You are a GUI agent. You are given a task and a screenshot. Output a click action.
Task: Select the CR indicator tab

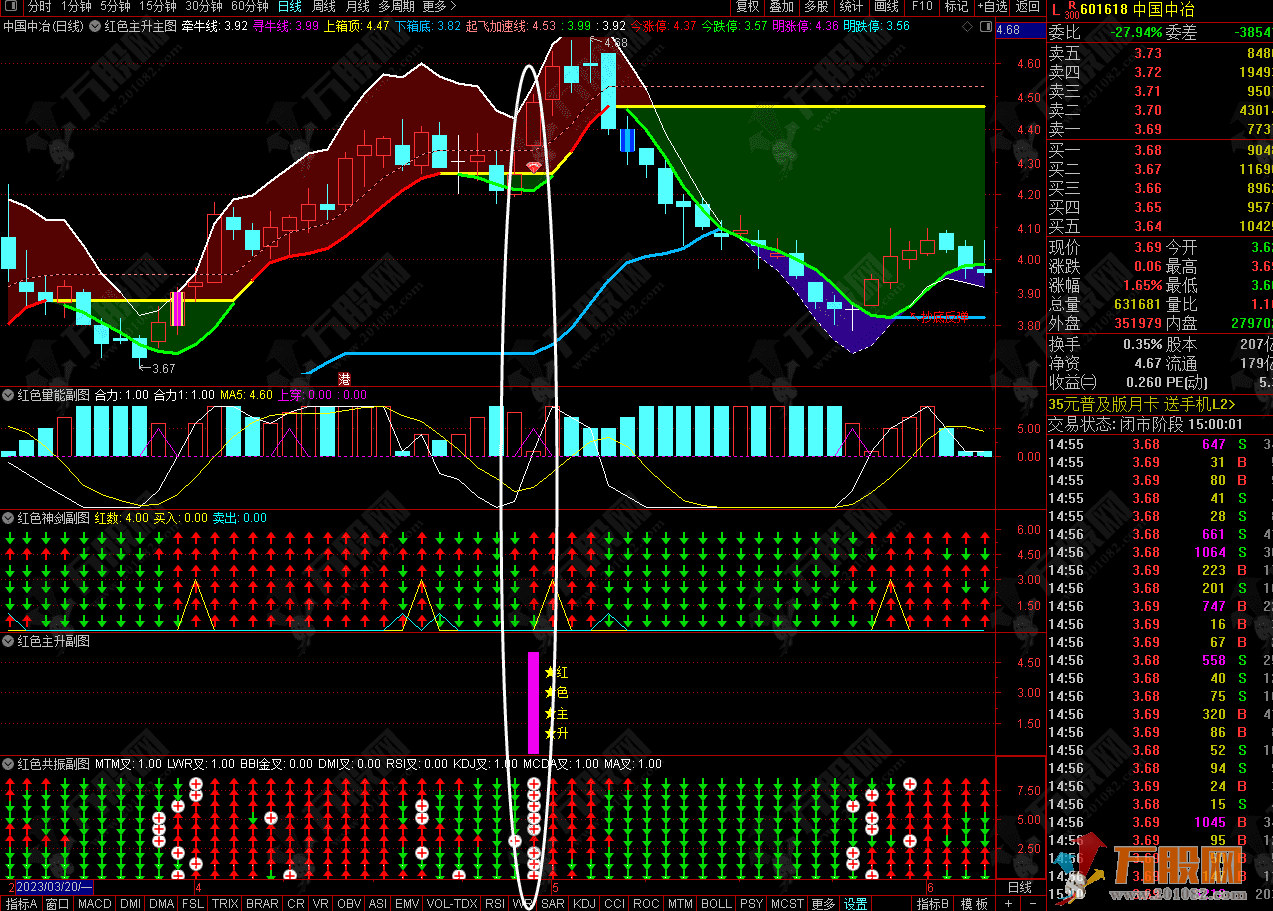(x=296, y=903)
